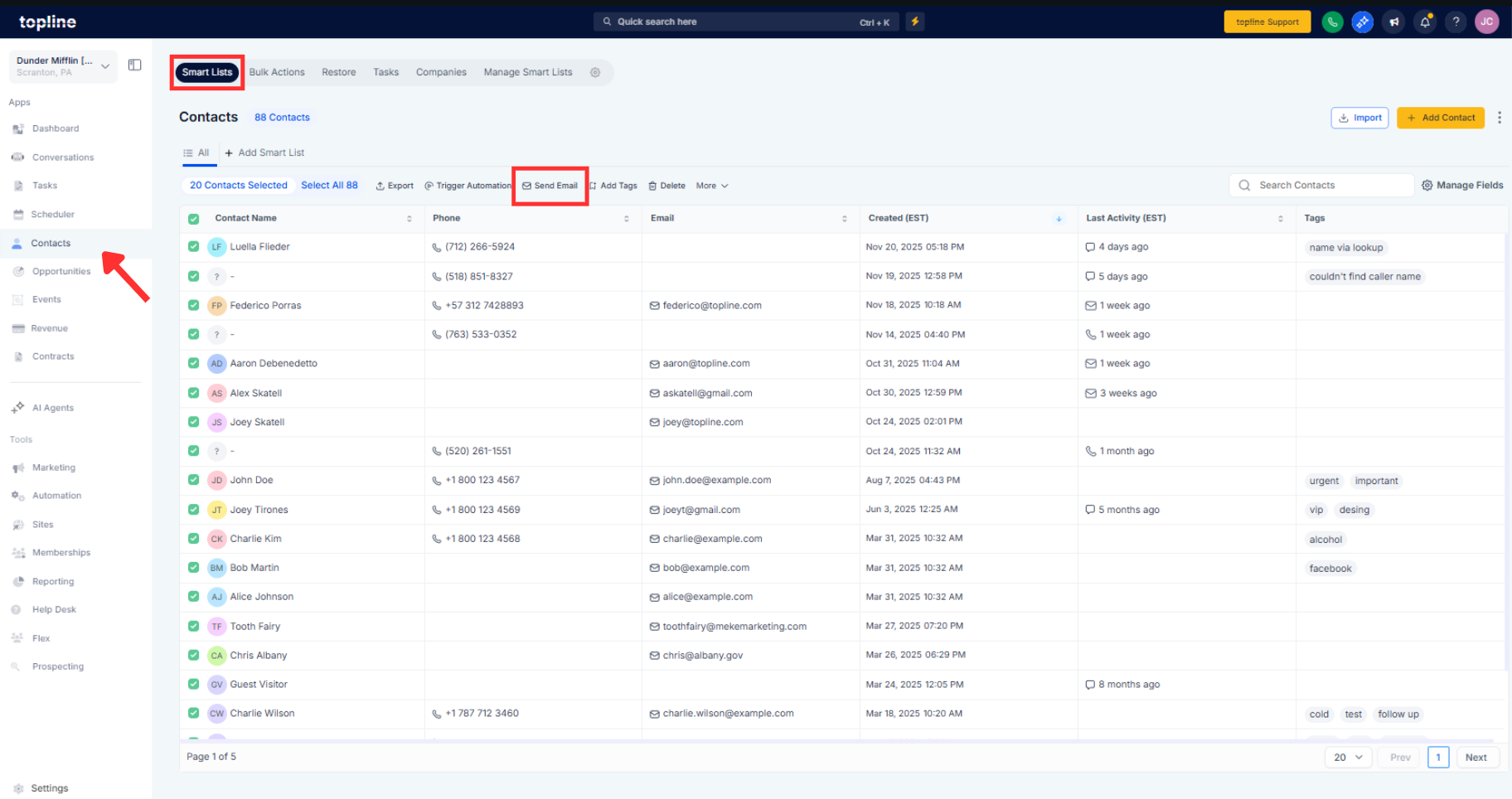1512x799 pixels.
Task: Expand the Dunder Mifflin account switcher
Action: click(63, 66)
